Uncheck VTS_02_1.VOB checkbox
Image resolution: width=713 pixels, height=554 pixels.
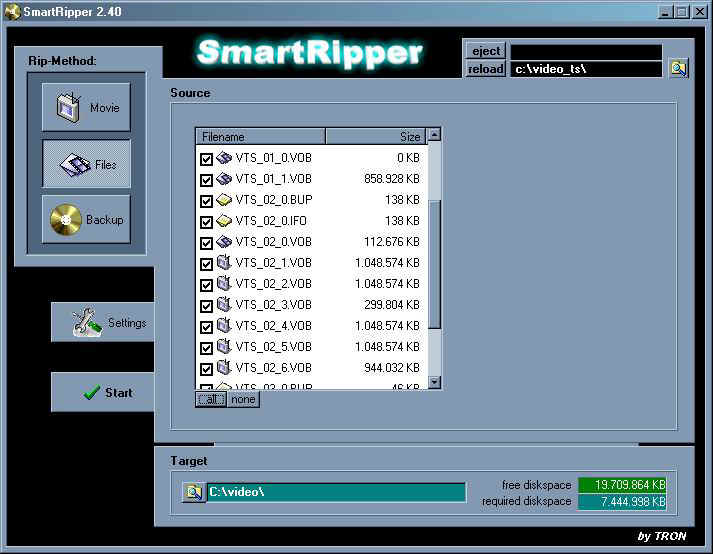[x=206, y=264]
